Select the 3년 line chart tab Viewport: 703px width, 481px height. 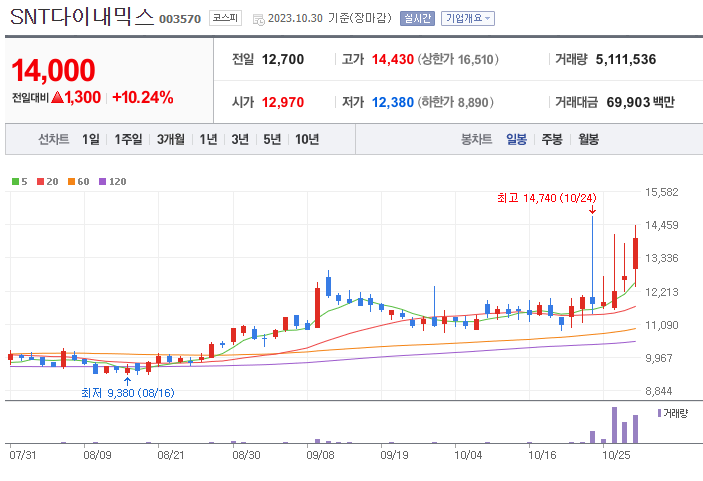tap(240, 139)
